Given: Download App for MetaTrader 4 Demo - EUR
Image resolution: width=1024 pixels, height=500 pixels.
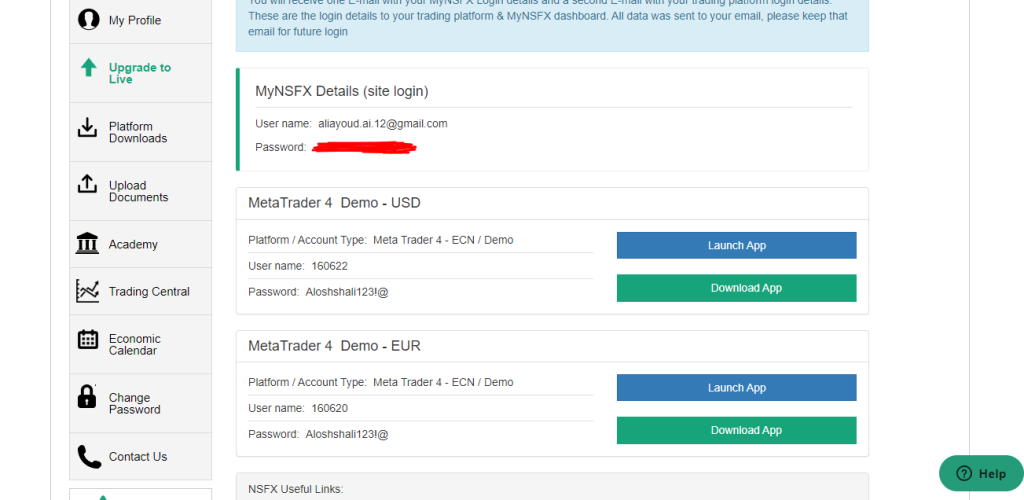Looking at the screenshot, I should tap(737, 430).
